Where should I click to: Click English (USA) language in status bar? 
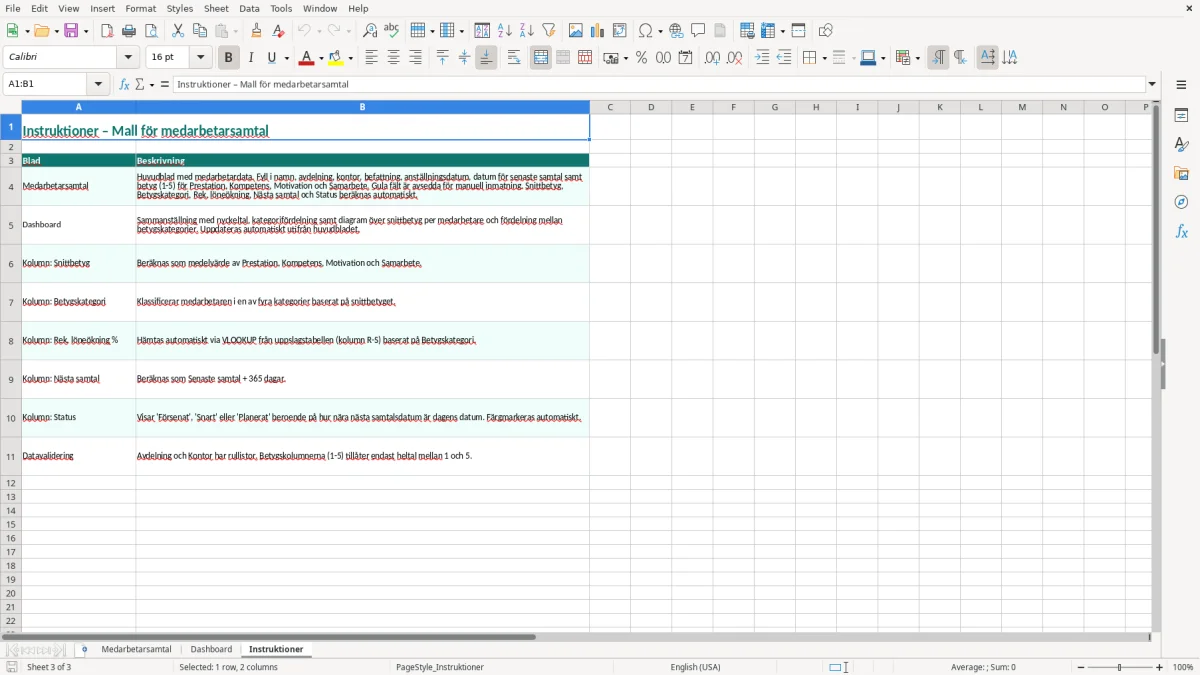[695, 667]
